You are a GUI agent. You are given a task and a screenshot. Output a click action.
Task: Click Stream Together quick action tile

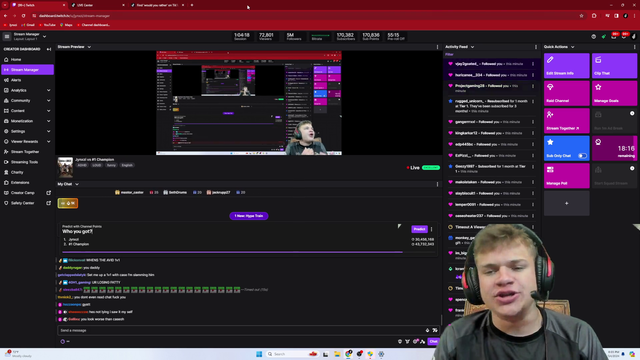click(x=567, y=121)
